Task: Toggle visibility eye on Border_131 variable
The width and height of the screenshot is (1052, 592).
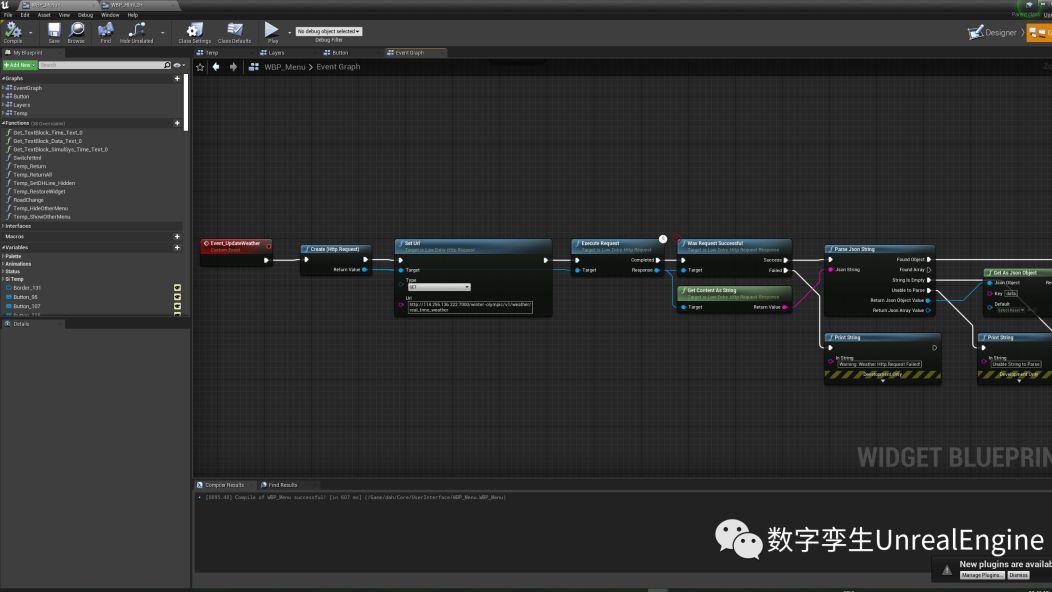Action: pos(177,288)
